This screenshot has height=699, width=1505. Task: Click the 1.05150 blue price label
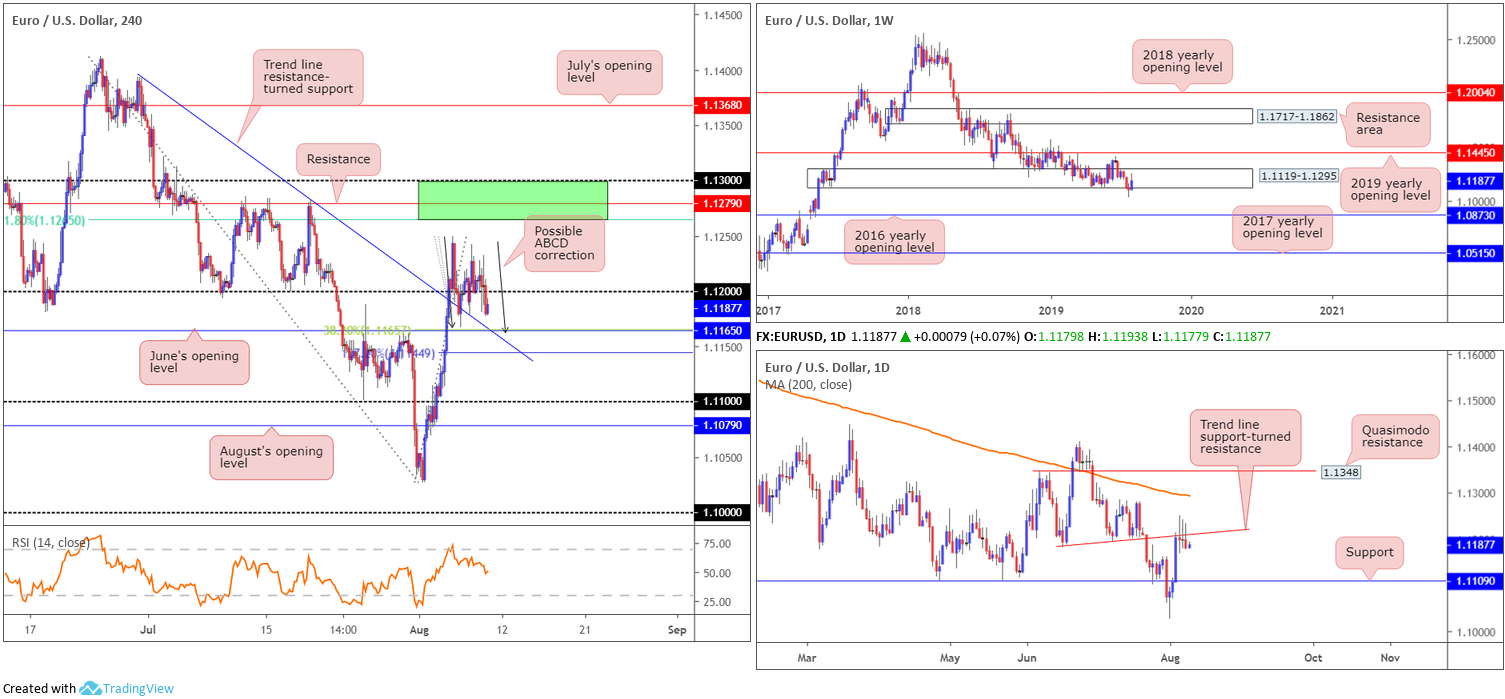click(1476, 254)
